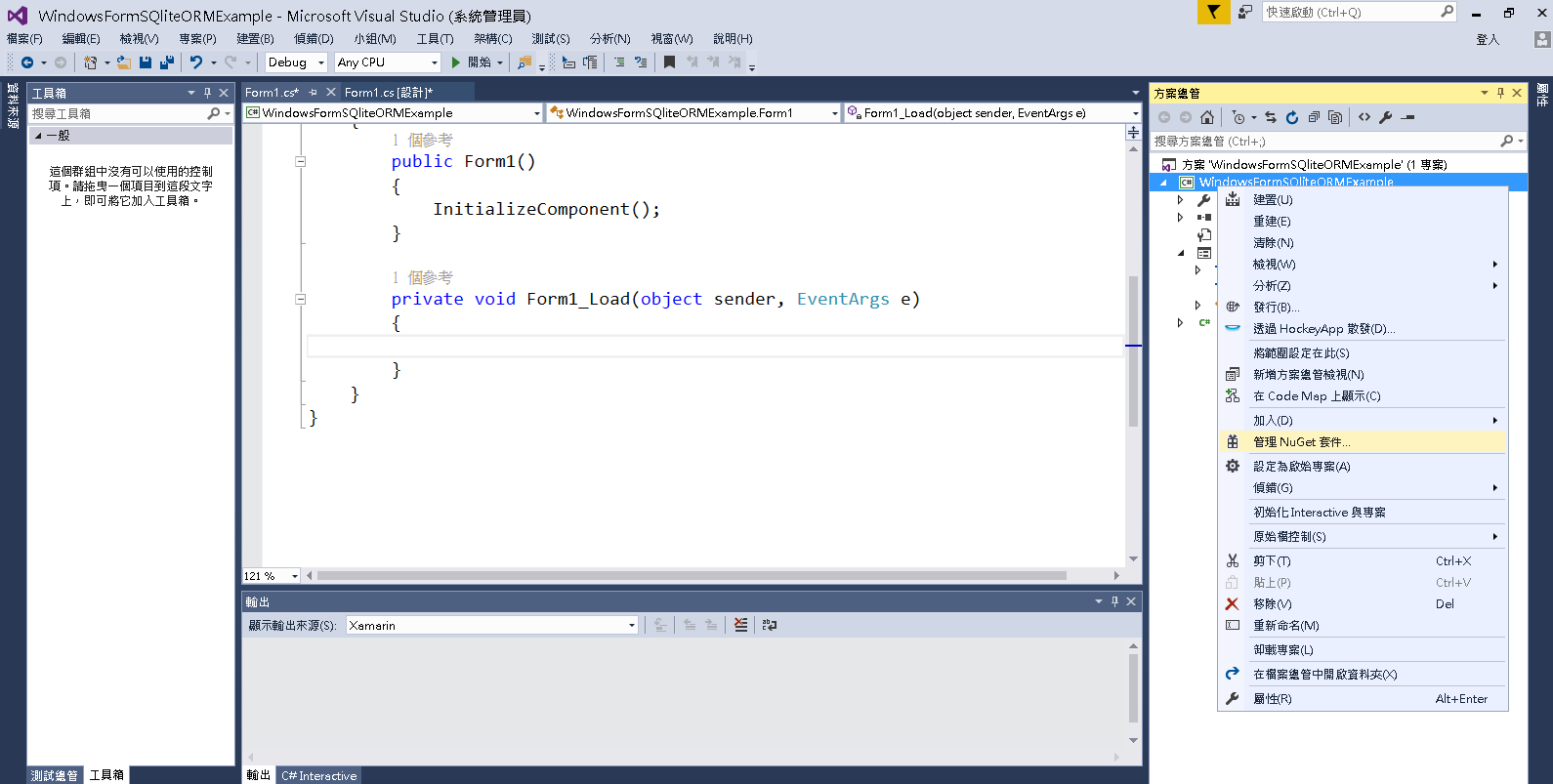This screenshot has height=784, width=1553.
Task: Open Properties with the wrench toolbar icon
Action: coord(1386,117)
